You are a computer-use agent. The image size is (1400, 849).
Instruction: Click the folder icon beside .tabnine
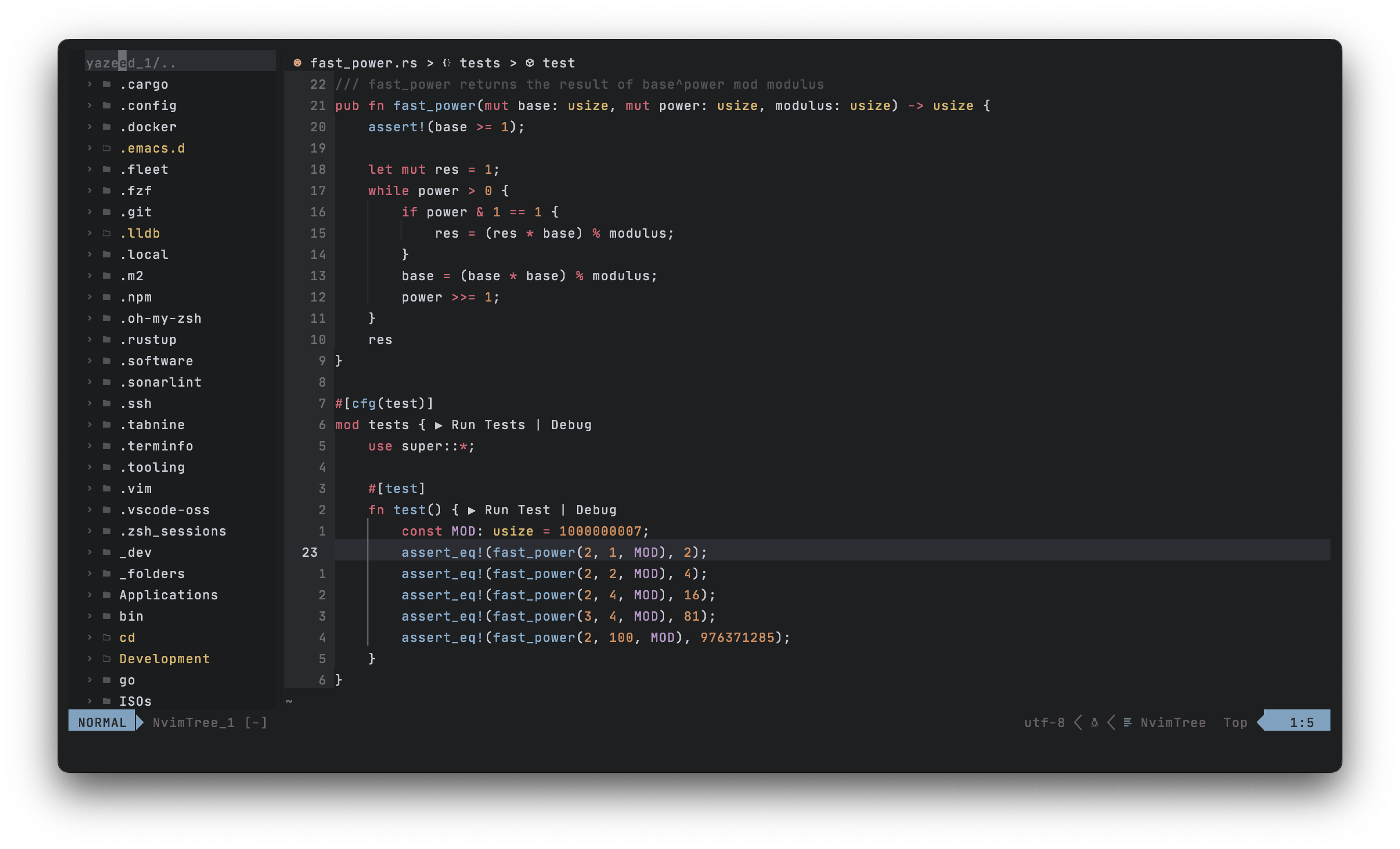106,424
